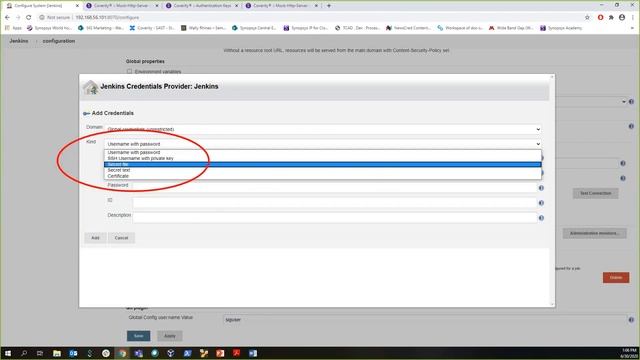Image resolution: width=640 pixels, height=360 pixels.
Task: Open the browser profile avatar
Action: (622, 18)
